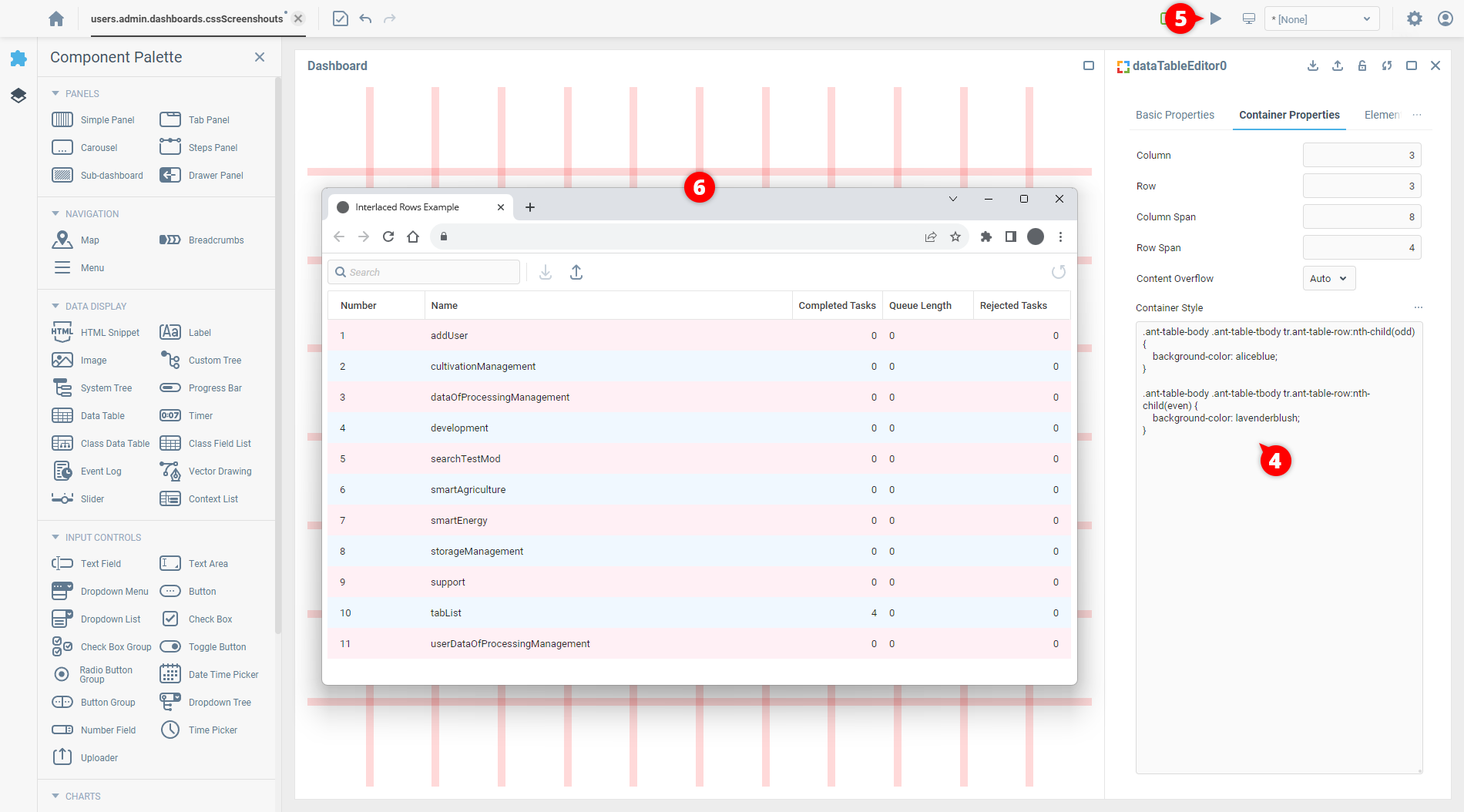1464x812 pixels.
Task: Click the unlock icon in dataTableEditor0 header
Action: coord(1362,66)
